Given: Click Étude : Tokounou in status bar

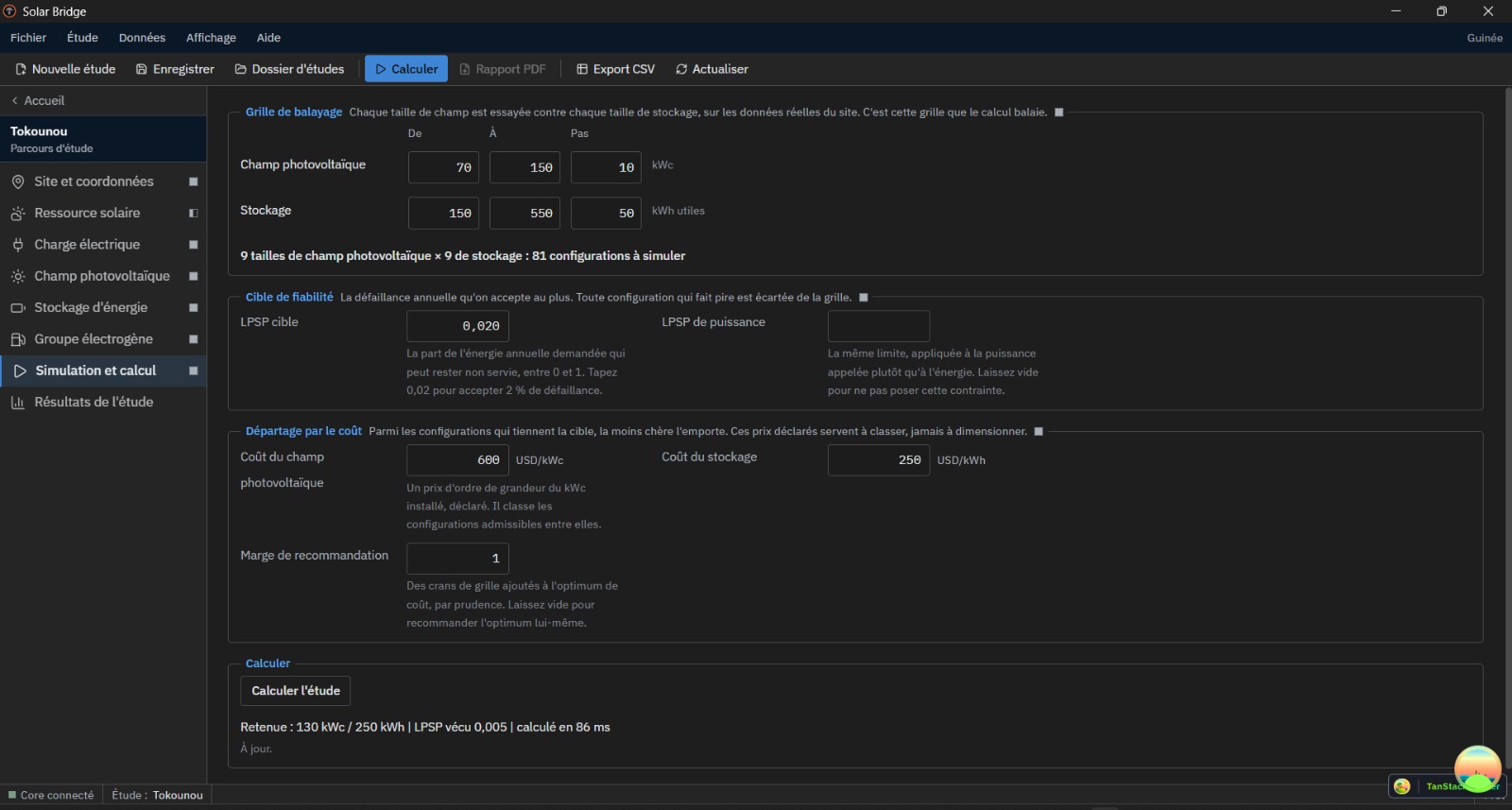Looking at the screenshot, I should (x=157, y=795).
